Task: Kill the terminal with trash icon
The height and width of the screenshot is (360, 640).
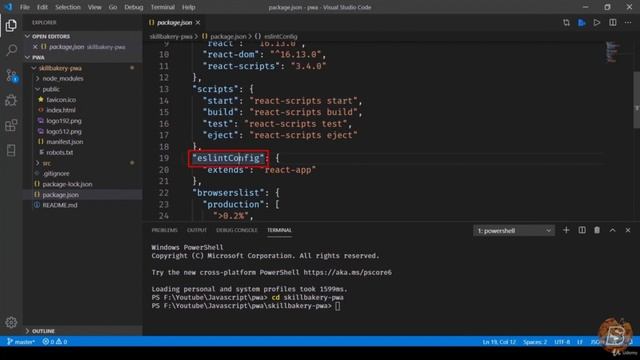Action: click(597, 230)
